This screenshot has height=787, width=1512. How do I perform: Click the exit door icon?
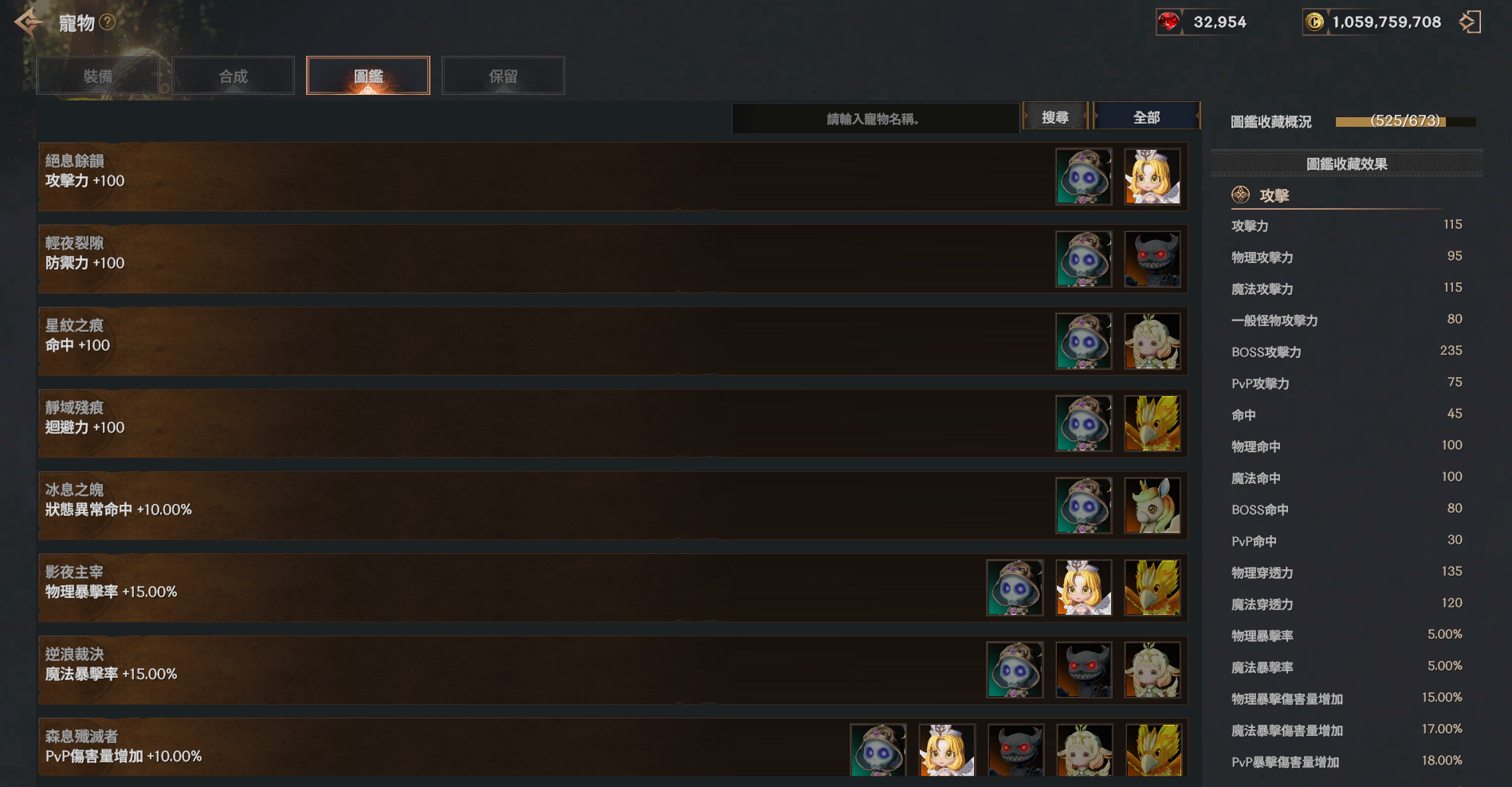click(x=1470, y=22)
